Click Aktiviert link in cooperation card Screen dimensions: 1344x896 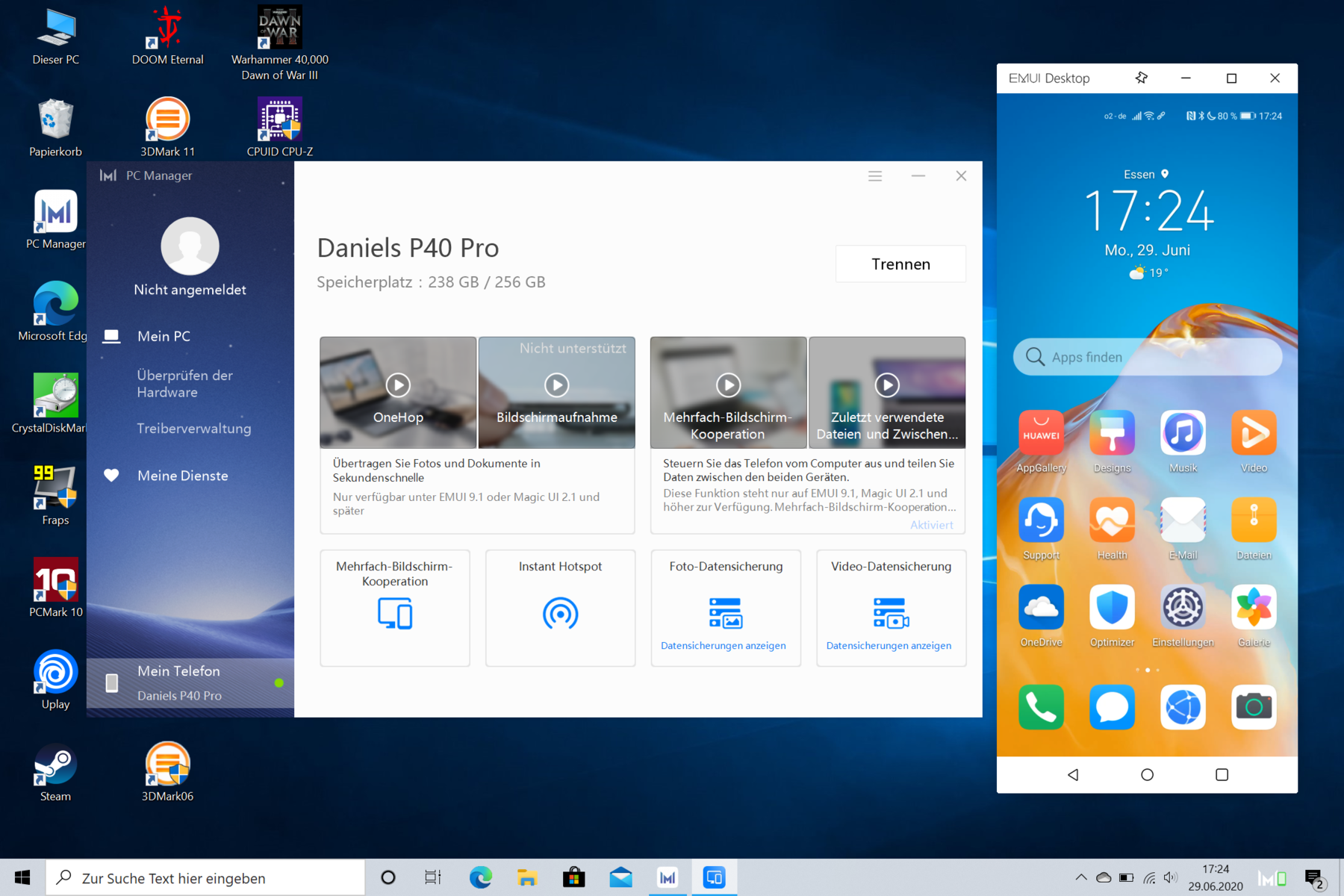coord(931,525)
